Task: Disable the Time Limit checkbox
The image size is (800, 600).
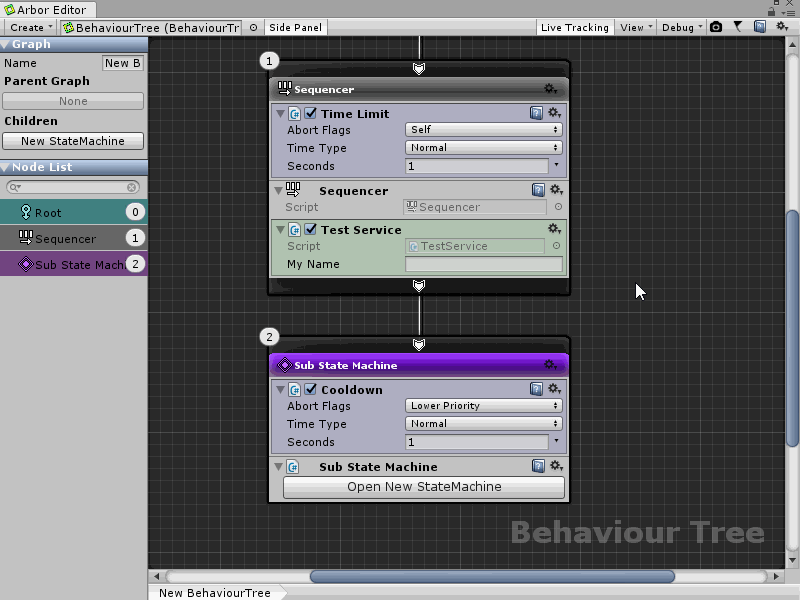Action: click(x=311, y=113)
